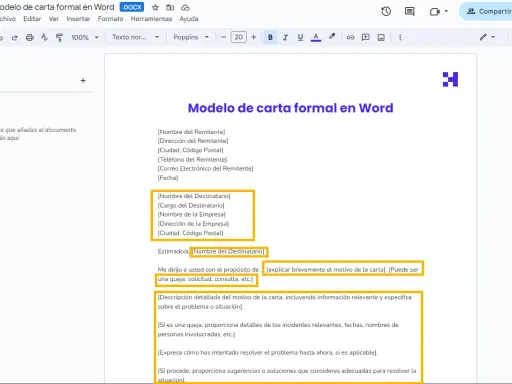Viewport: 512px width, 384px height.
Task: Open the Herramientas menu
Action: click(x=151, y=19)
